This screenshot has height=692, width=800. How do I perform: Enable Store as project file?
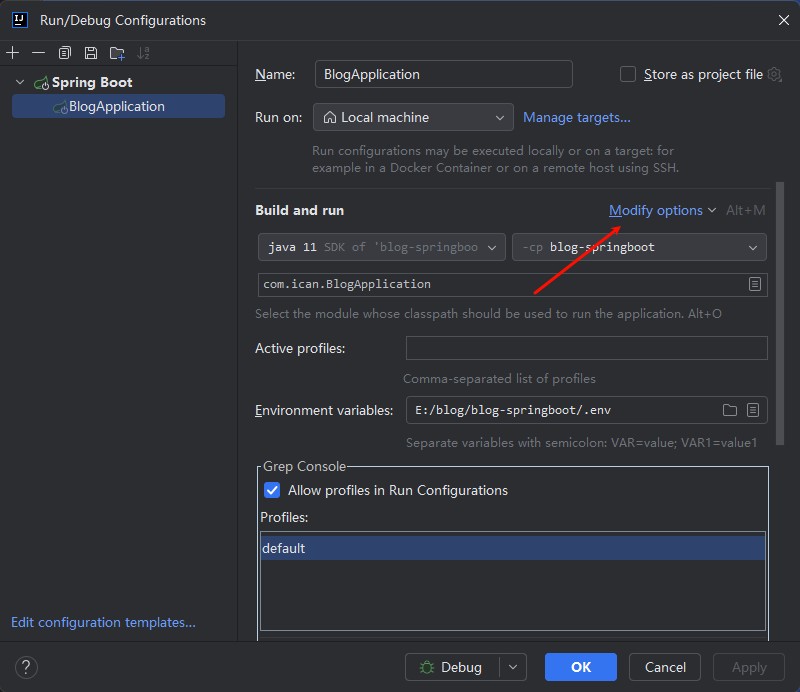628,75
